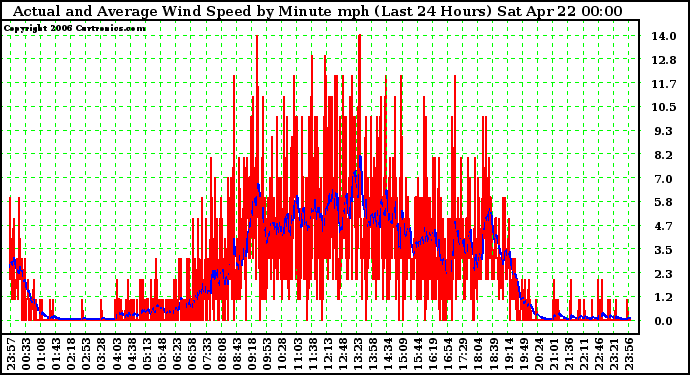Click the 01:08 time label
The image size is (690, 375).
click(x=41, y=353)
